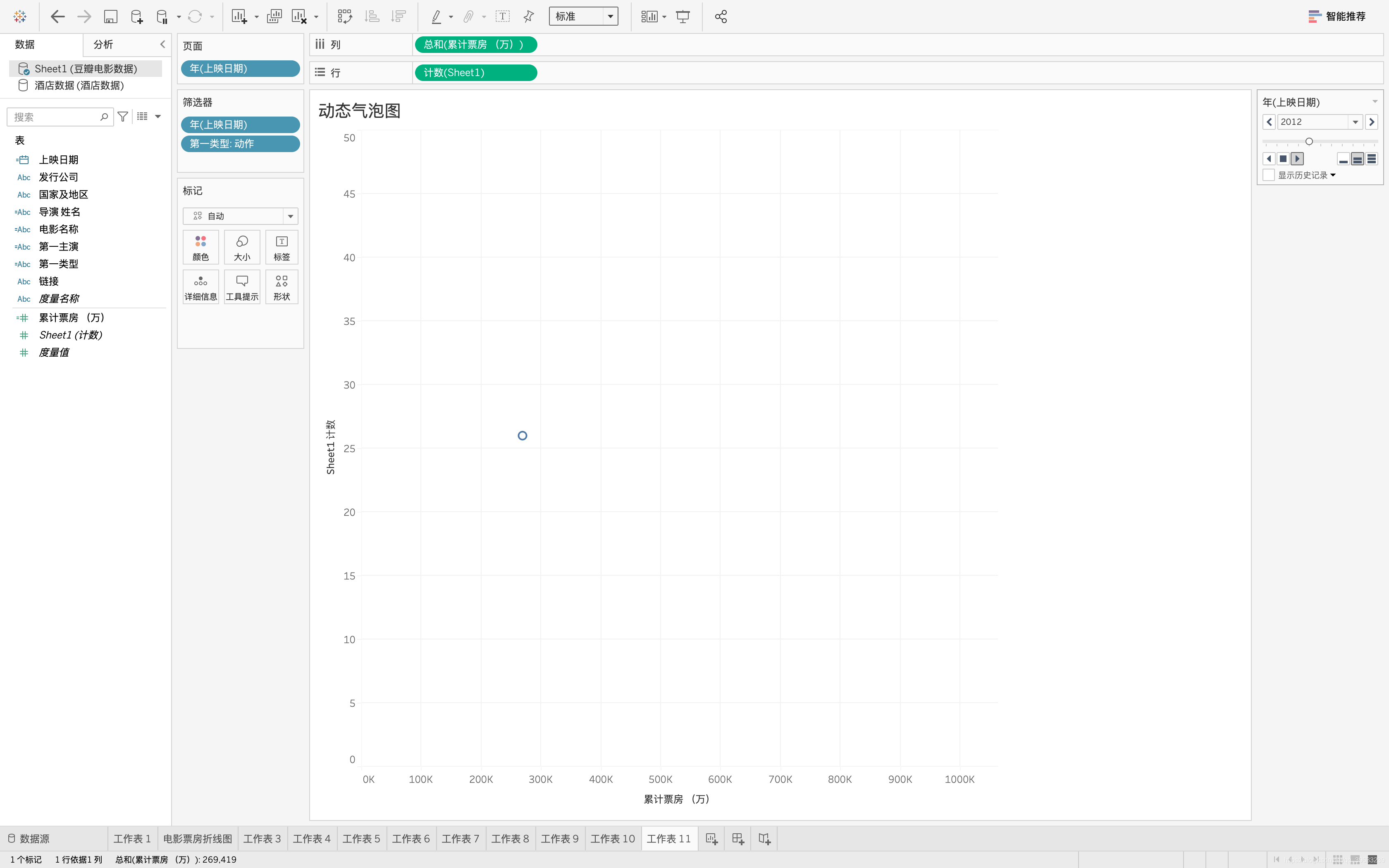Click the swap rows and columns icon
1389x868 pixels.
(344, 17)
